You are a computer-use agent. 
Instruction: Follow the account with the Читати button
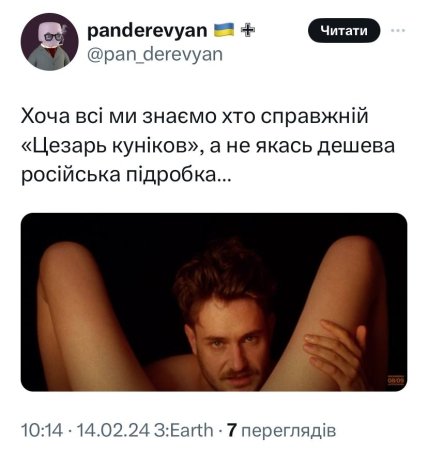[x=344, y=30]
